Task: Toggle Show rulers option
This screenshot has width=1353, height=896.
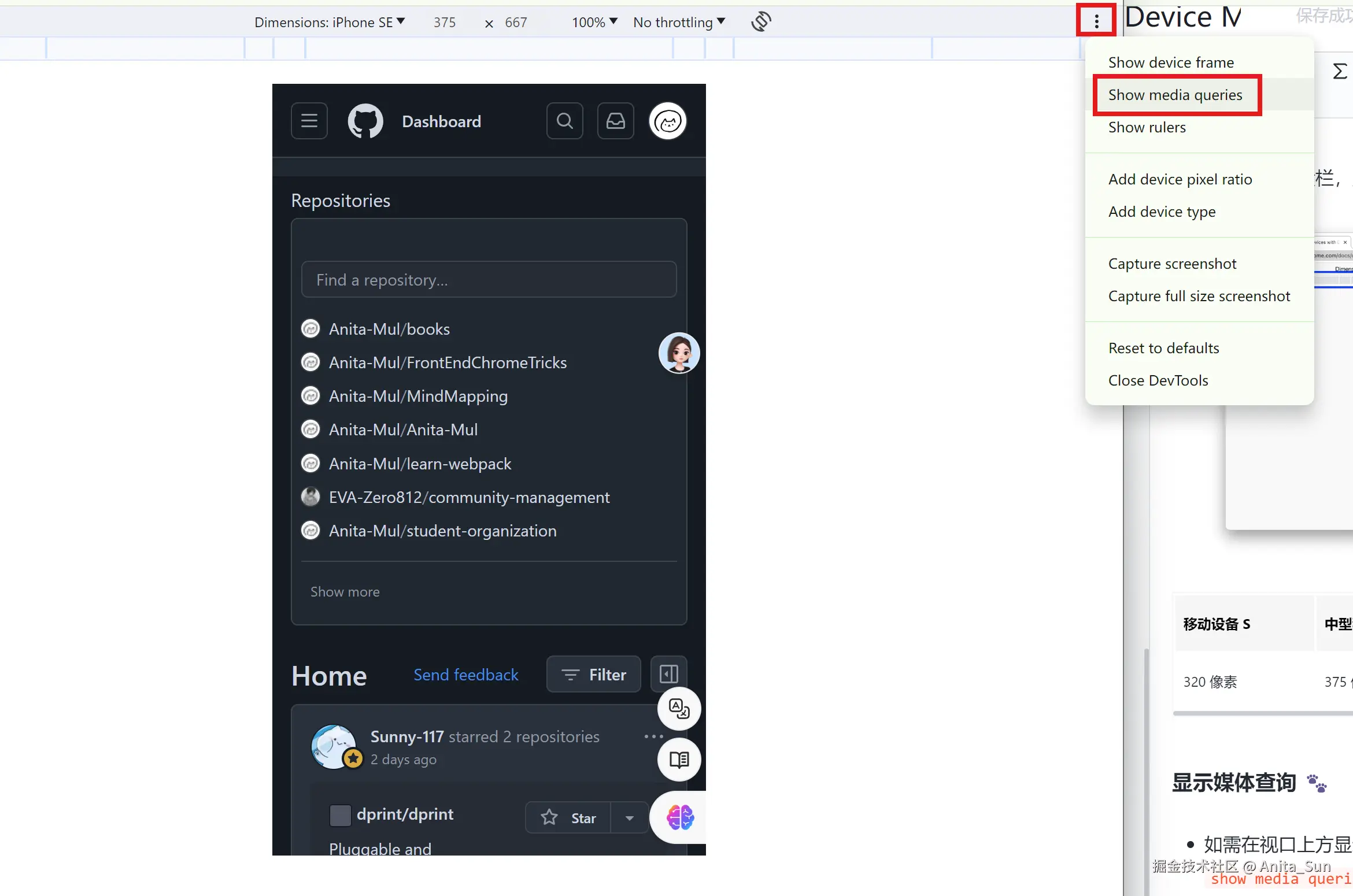Action: (x=1147, y=127)
